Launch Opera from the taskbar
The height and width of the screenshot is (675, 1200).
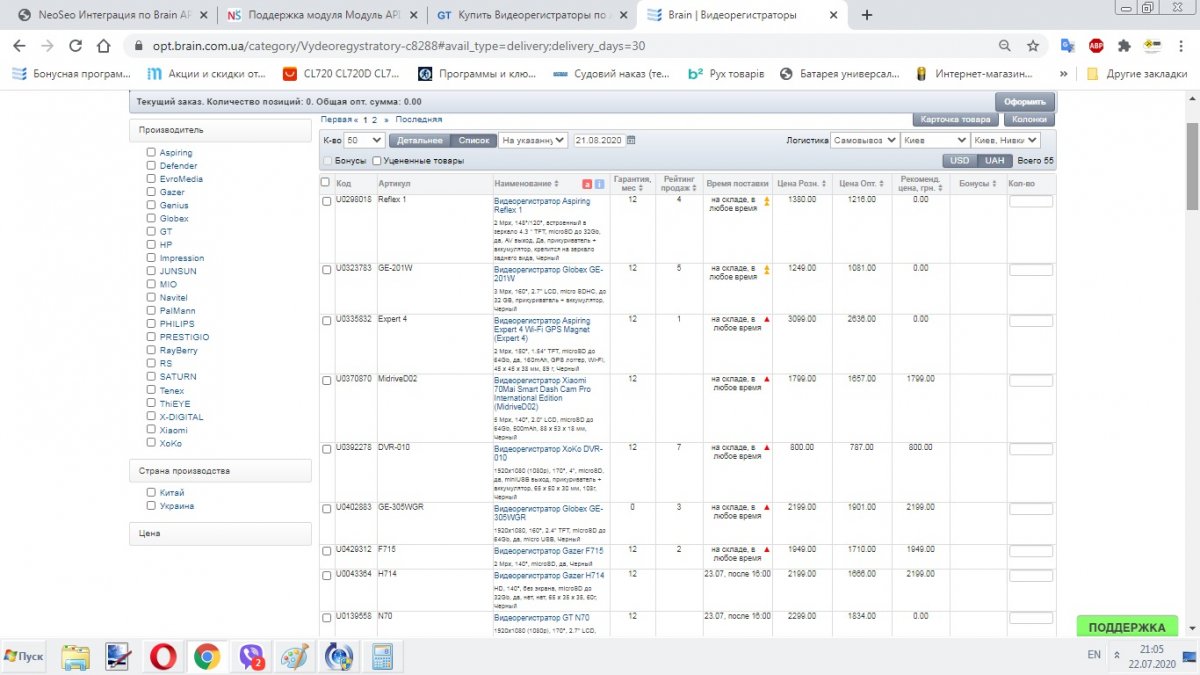(x=163, y=657)
